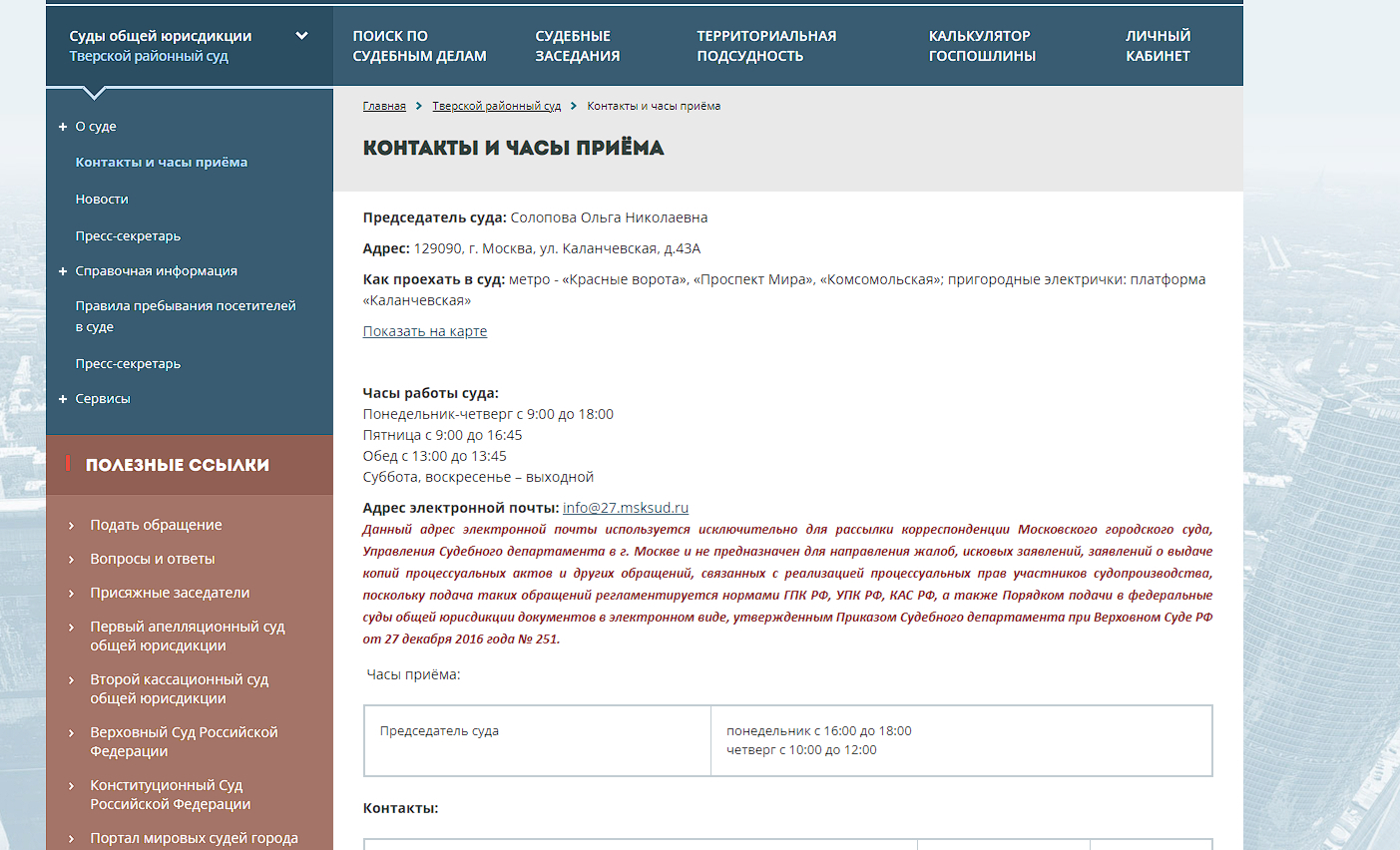1400x850 pixels.
Task: Expand the 'Справочная информация' sidebar section
Action: (x=63, y=271)
